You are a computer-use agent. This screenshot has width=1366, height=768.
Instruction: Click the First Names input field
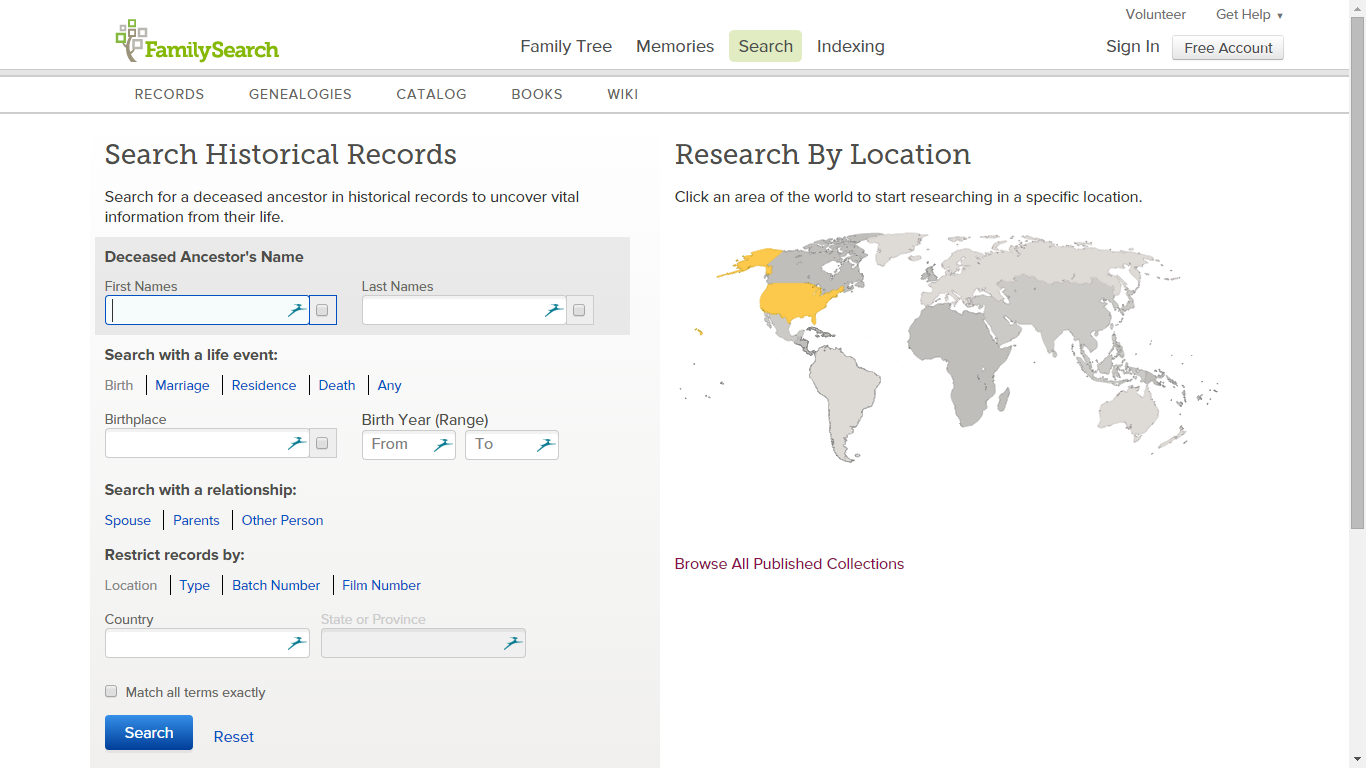pyautogui.click(x=207, y=310)
